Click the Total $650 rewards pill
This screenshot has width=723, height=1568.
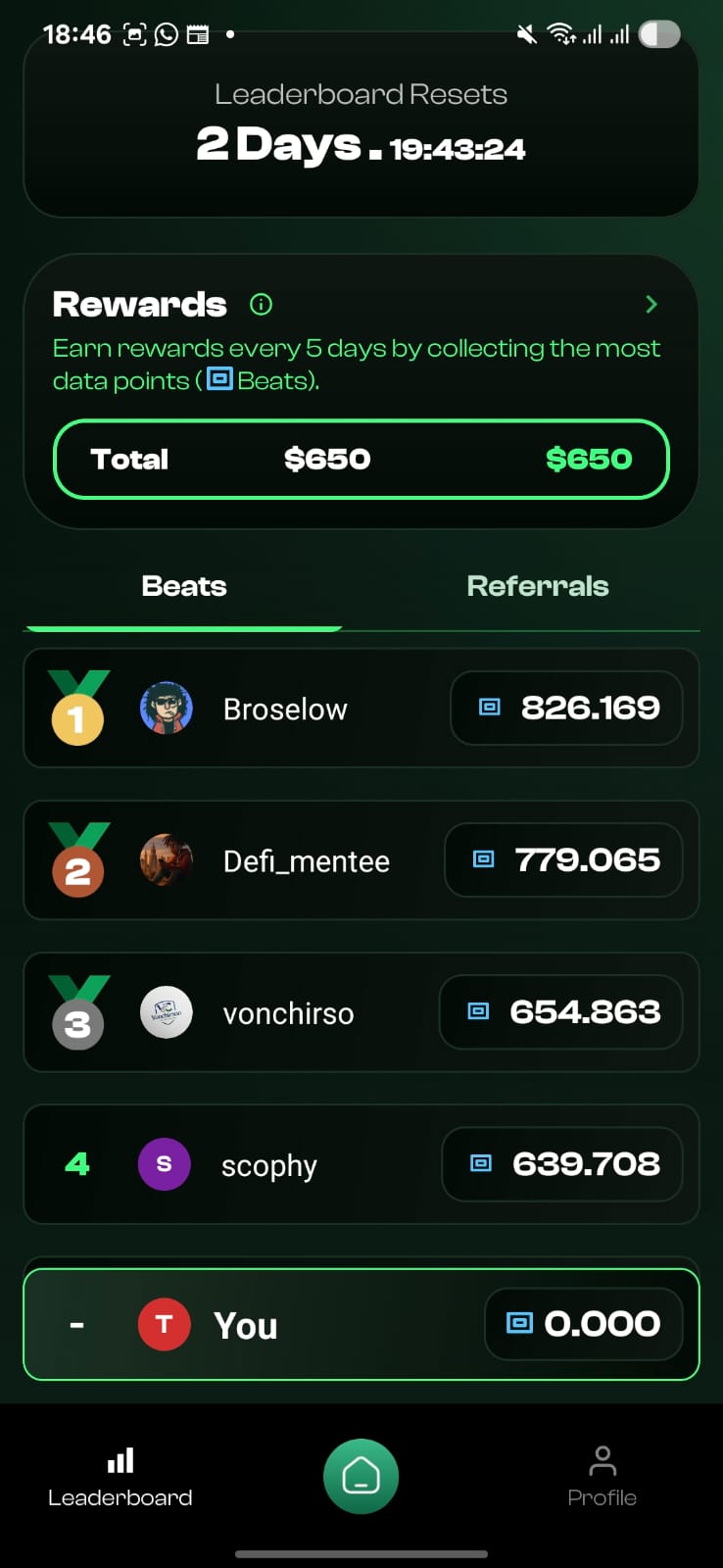tap(361, 459)
